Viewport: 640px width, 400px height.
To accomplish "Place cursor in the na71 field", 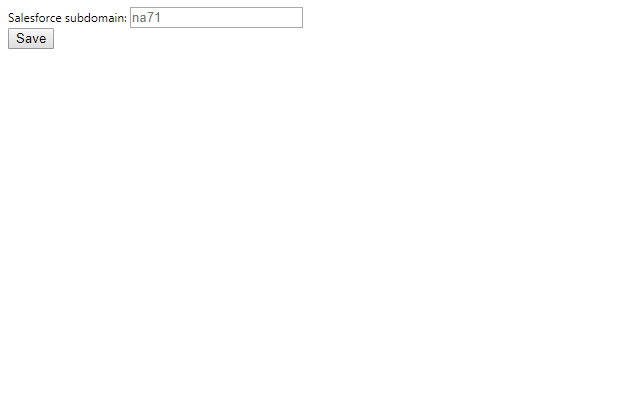I will [x=216, y=18].
